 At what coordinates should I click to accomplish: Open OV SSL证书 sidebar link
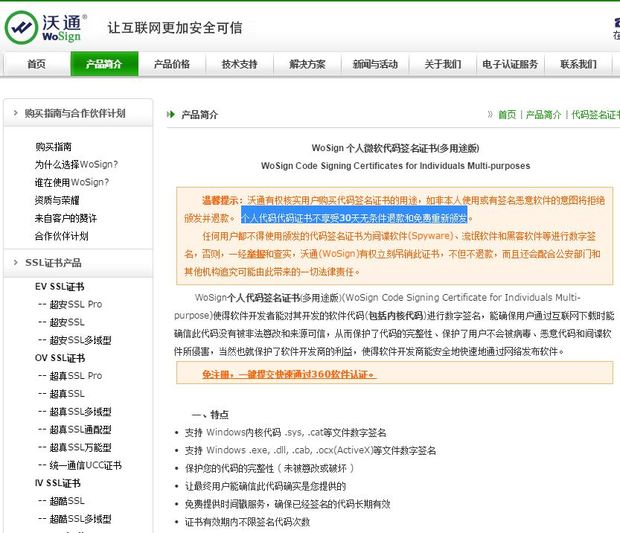pos(60,358)
